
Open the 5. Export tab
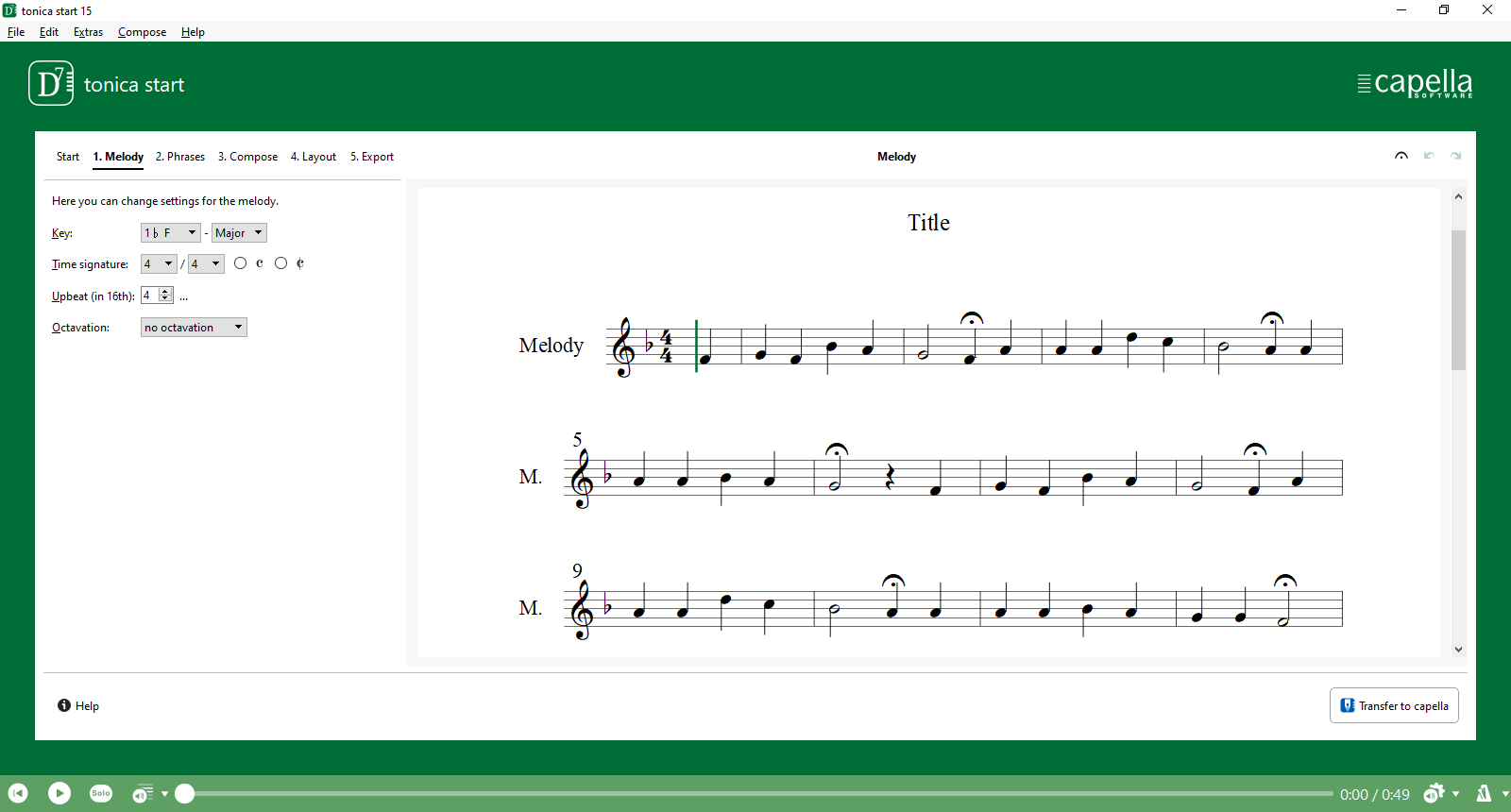372,157
